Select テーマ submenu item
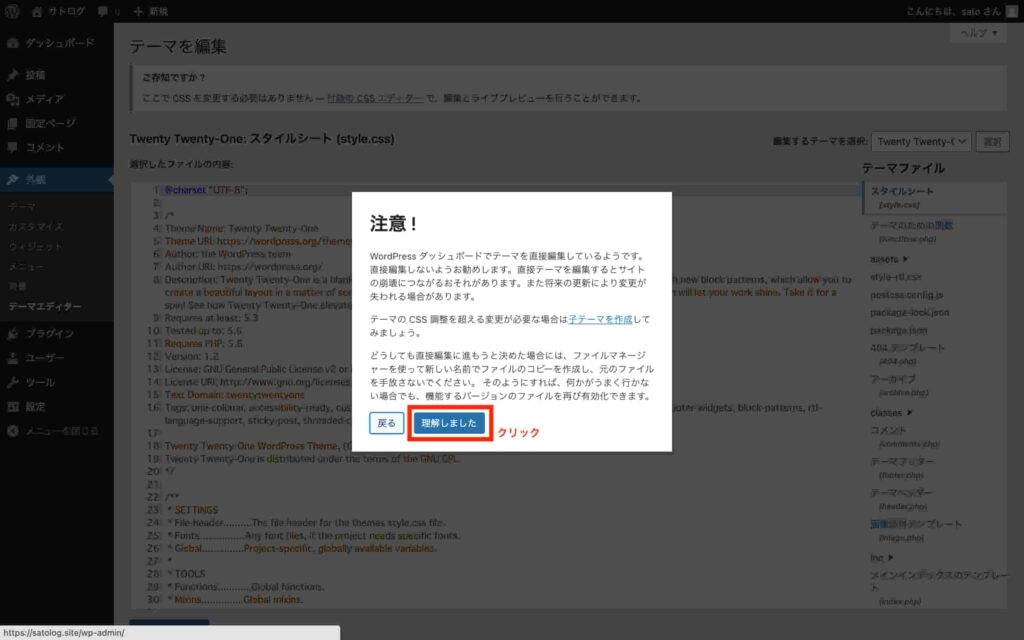The width and height of the screenshot is (1024, 640). click(22, 206)
